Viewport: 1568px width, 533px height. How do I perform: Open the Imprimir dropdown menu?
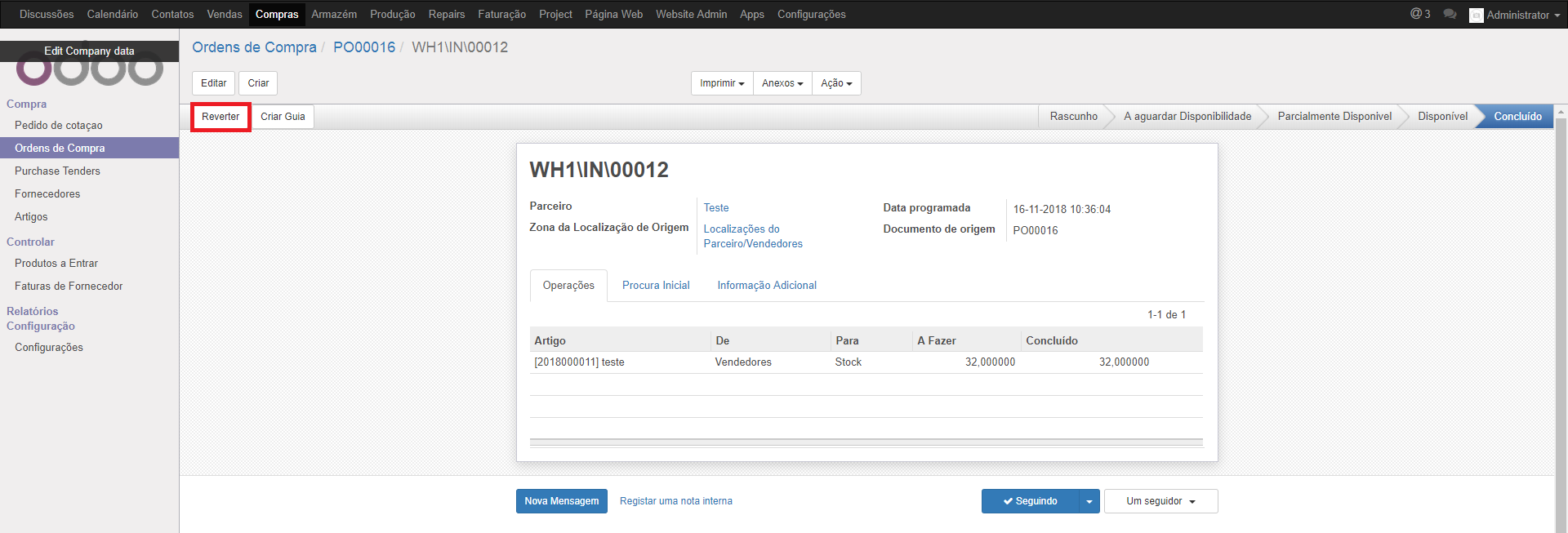point(722,83)
